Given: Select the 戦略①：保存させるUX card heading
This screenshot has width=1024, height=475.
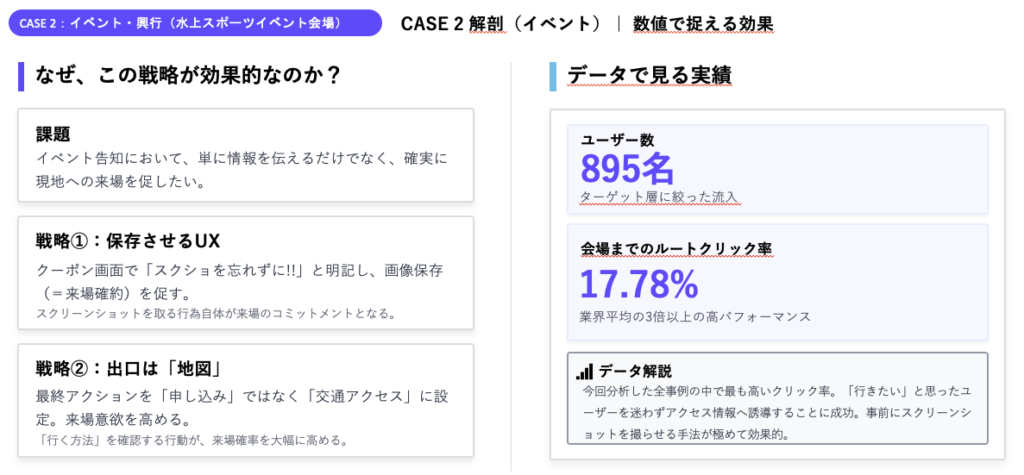Looking at the screenshot, I should pyautogui.click(x=128, y=241).
